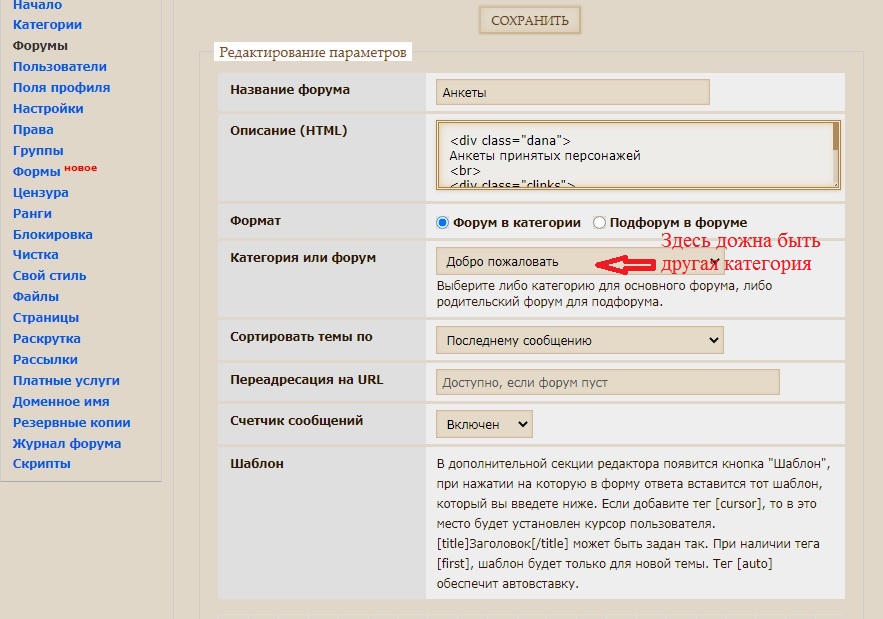Select the Подфорум в форуме radio button
Screen dimensions: 883x619
599,222
